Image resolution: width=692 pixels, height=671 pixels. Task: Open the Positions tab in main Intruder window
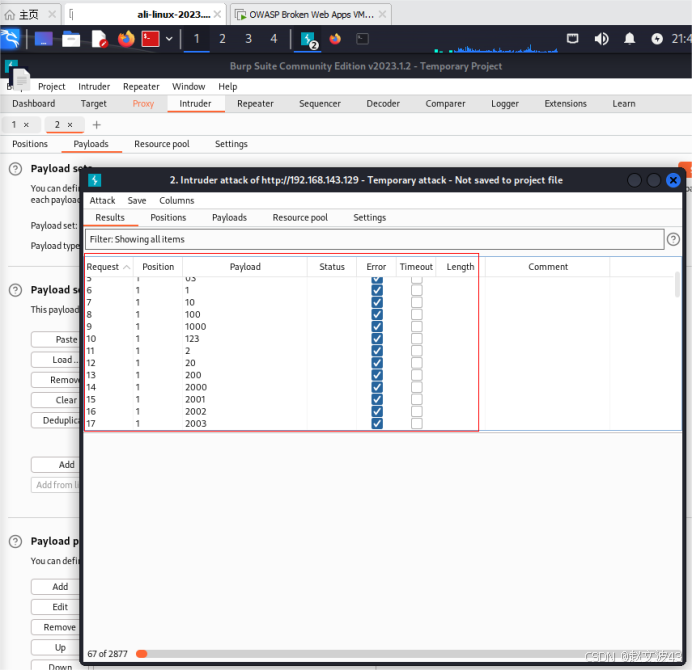[30, 144]
